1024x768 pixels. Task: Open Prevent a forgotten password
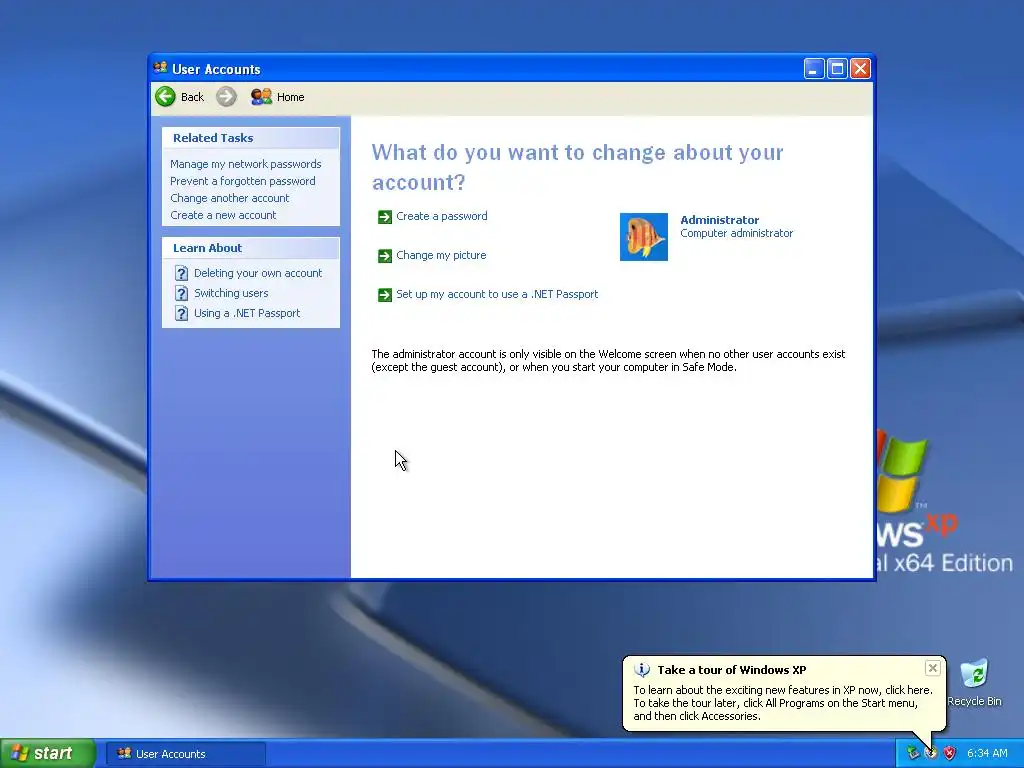(243, 181)
